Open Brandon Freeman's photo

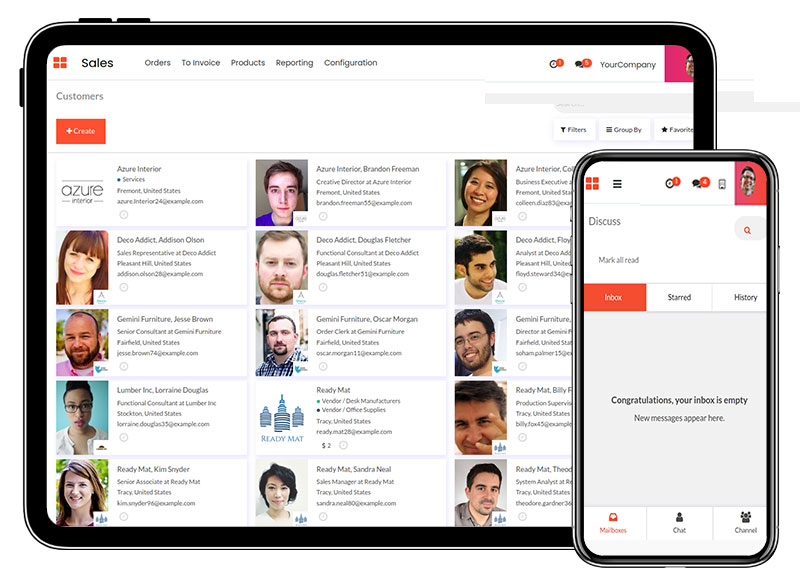coord(282,192)
